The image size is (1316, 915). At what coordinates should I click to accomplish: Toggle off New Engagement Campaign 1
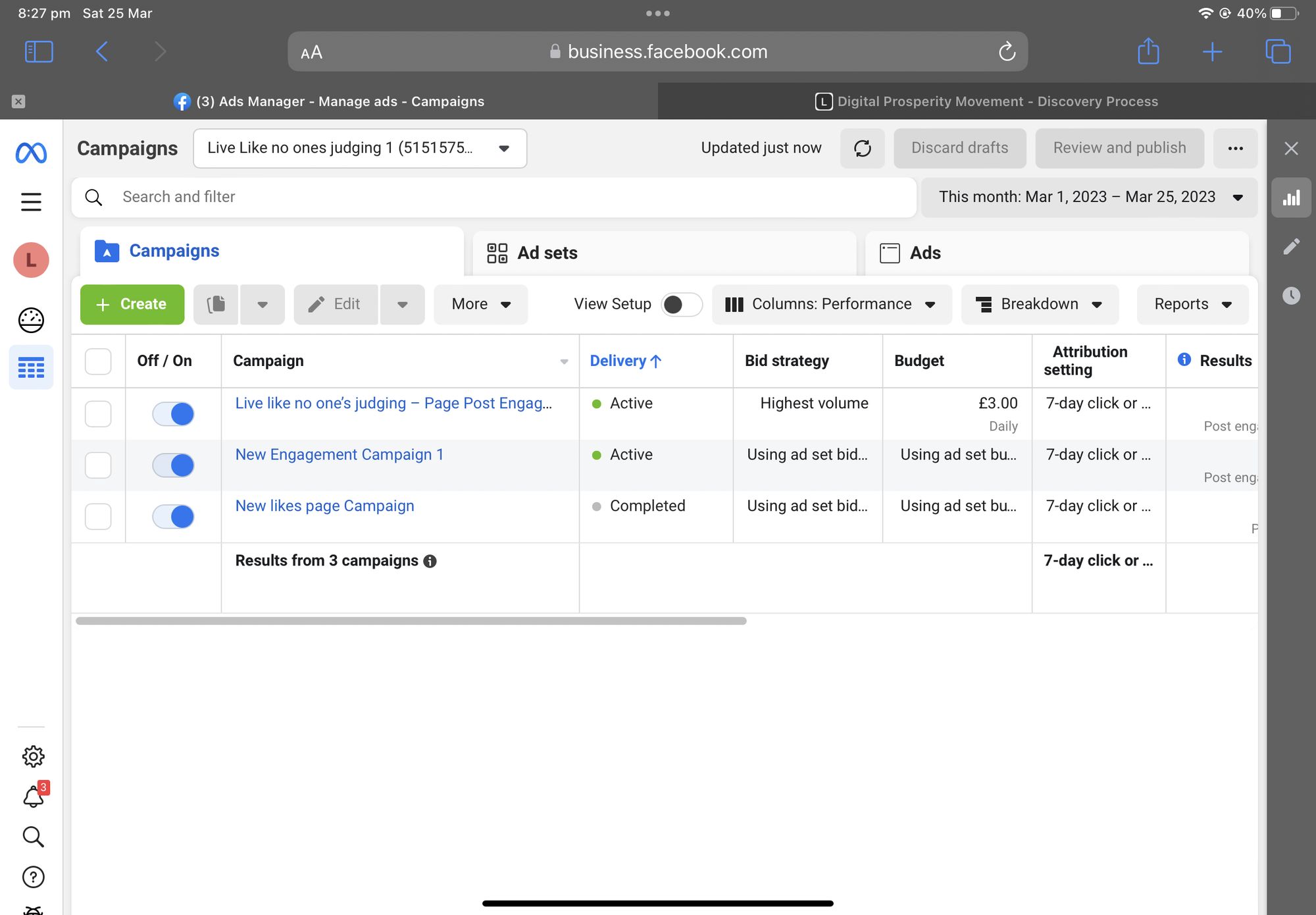click(173, 465)
